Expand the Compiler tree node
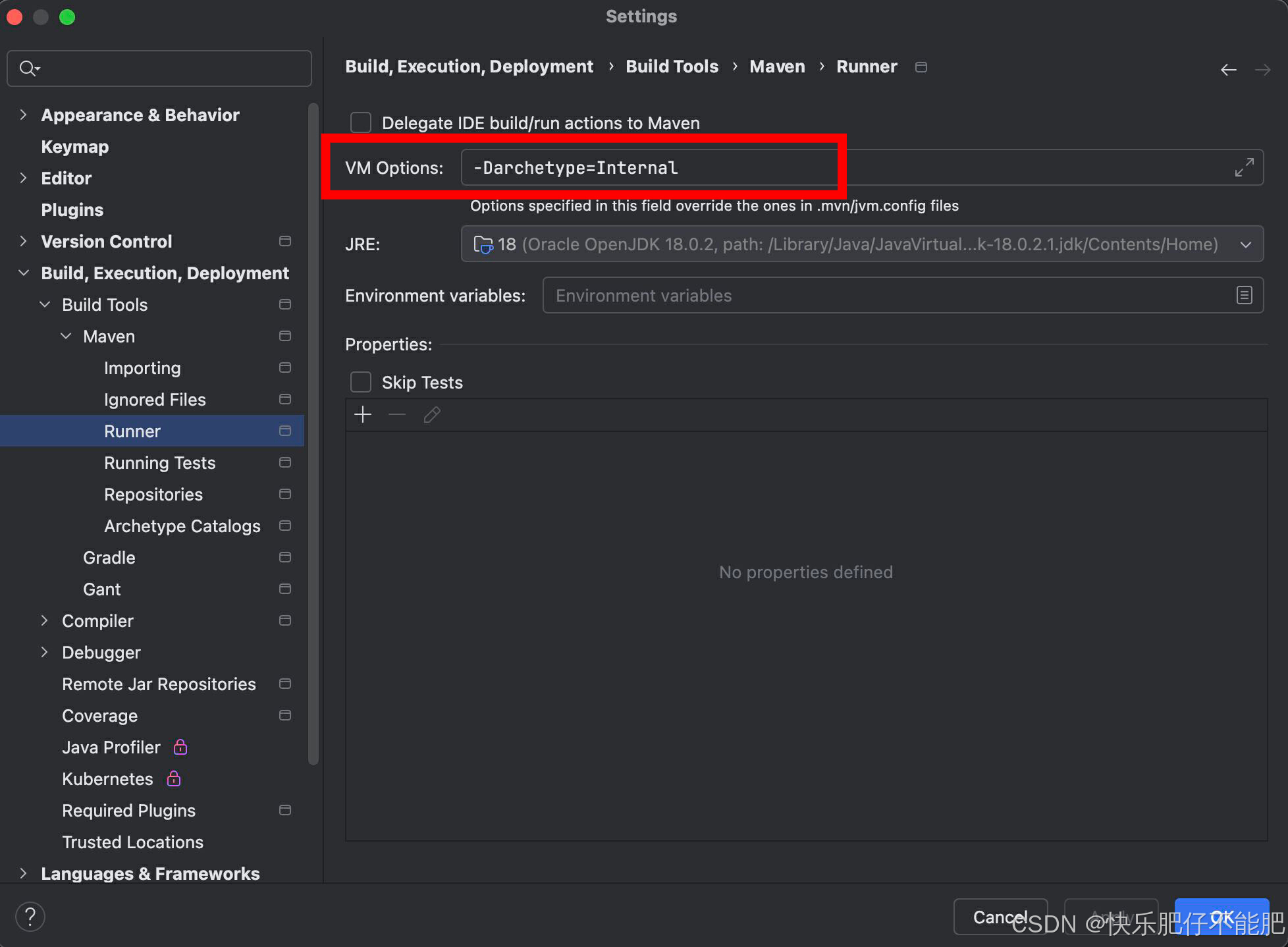The height and width of the screenshot is (947, 1288). [45, 620]
